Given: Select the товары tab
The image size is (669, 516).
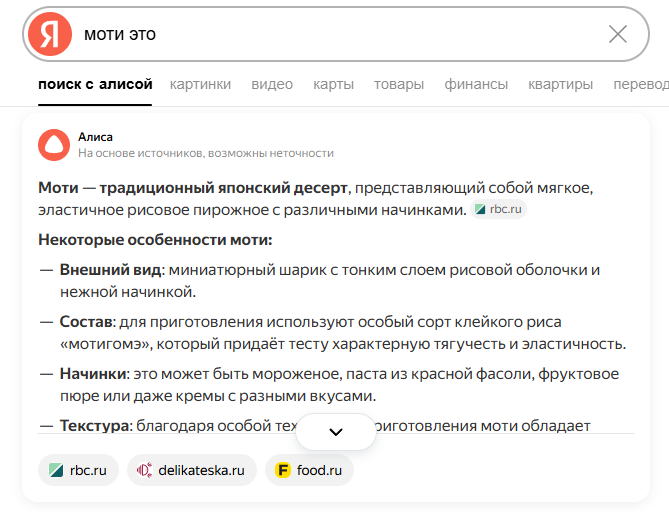Looking at the screenshot, I should pyautogui.click(x=399, y=84).
